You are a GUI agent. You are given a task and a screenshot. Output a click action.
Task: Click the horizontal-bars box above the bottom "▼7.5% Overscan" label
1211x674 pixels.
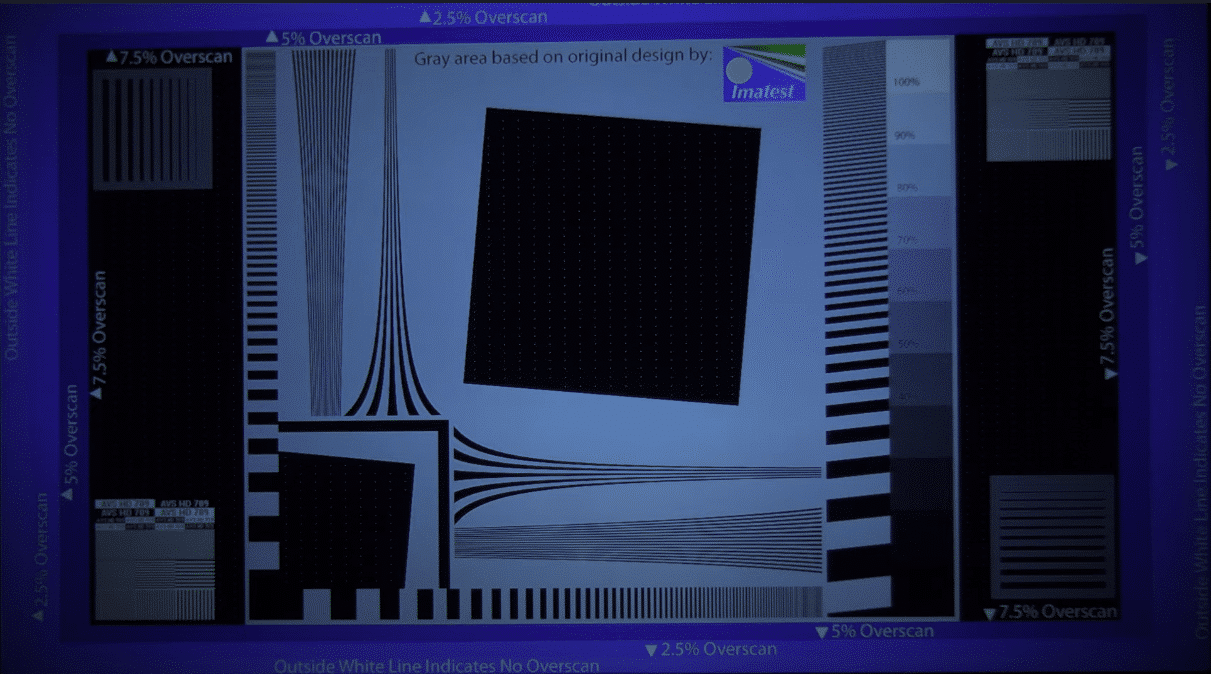tap(1051, 538)
